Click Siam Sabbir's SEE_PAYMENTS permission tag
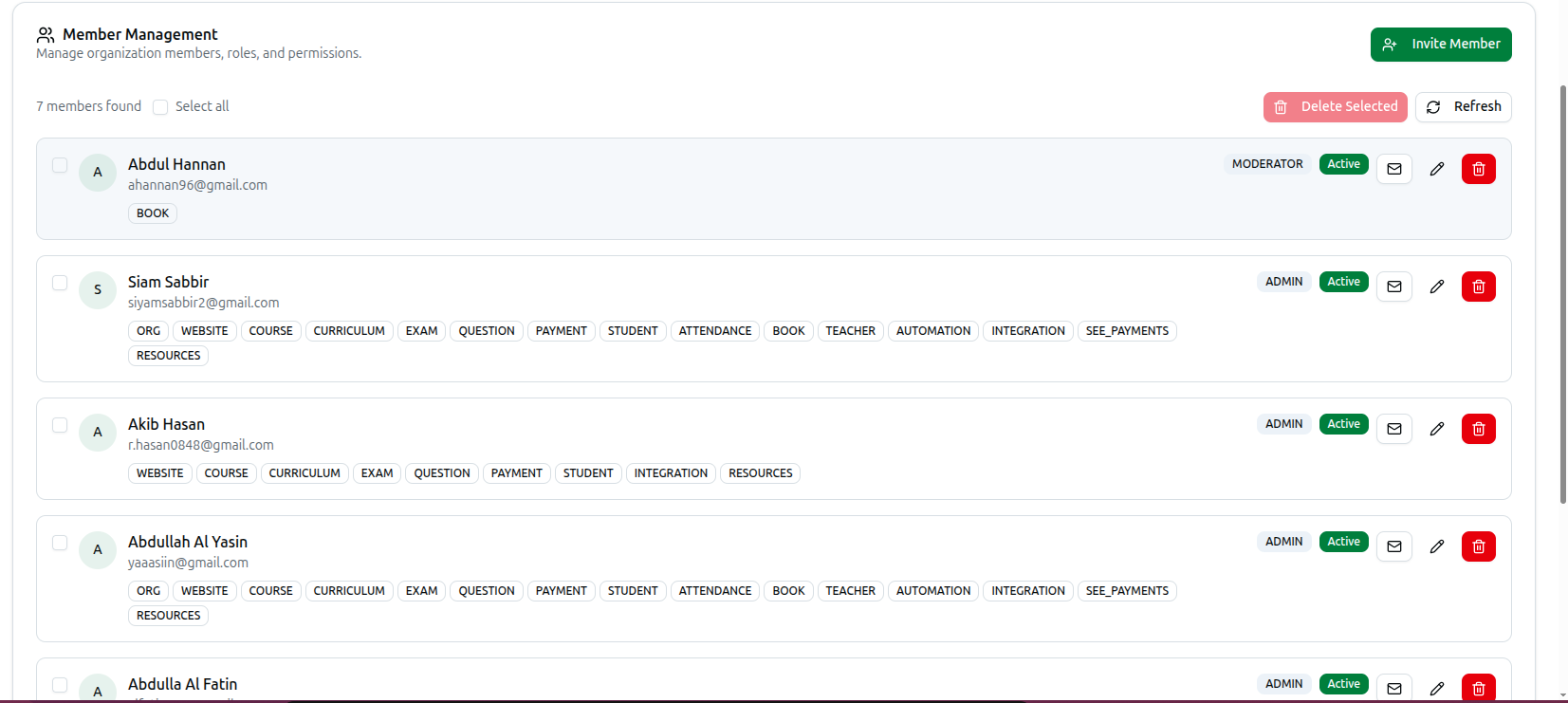This screenshot has width=1568, height=703. [x=1127, y=331]
